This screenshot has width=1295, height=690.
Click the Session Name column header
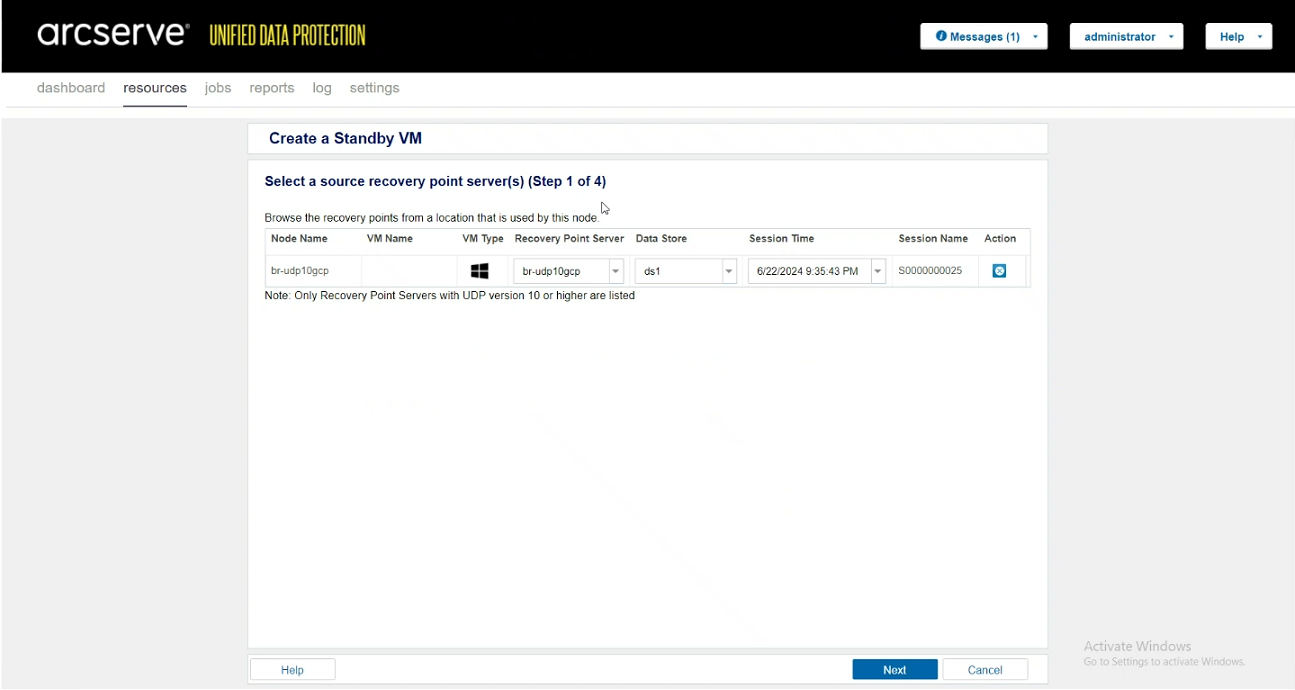[933, 239]
